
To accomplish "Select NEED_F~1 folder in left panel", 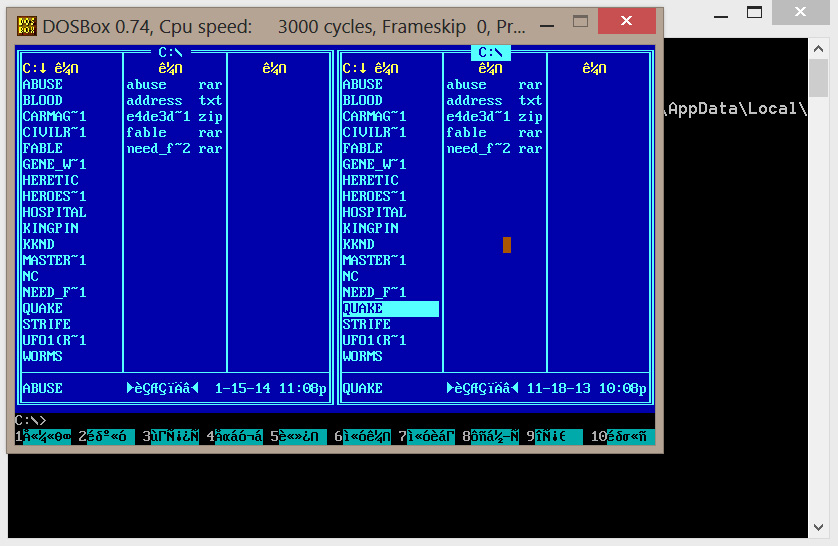I will 55,293.
